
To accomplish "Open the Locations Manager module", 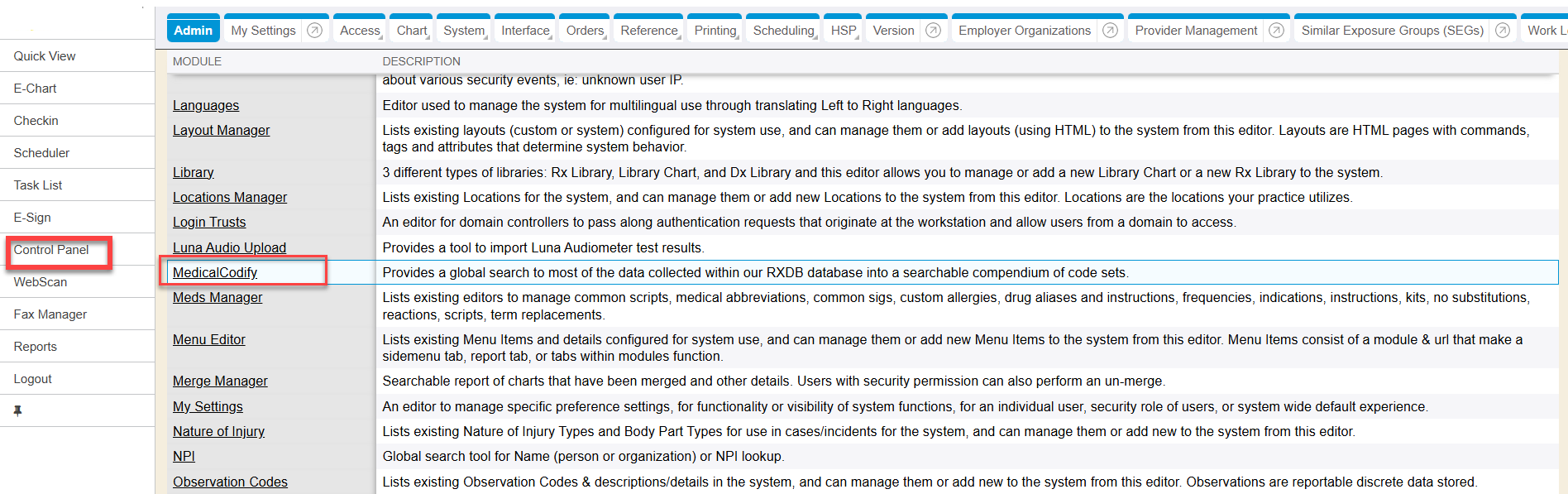I will 230,197.
